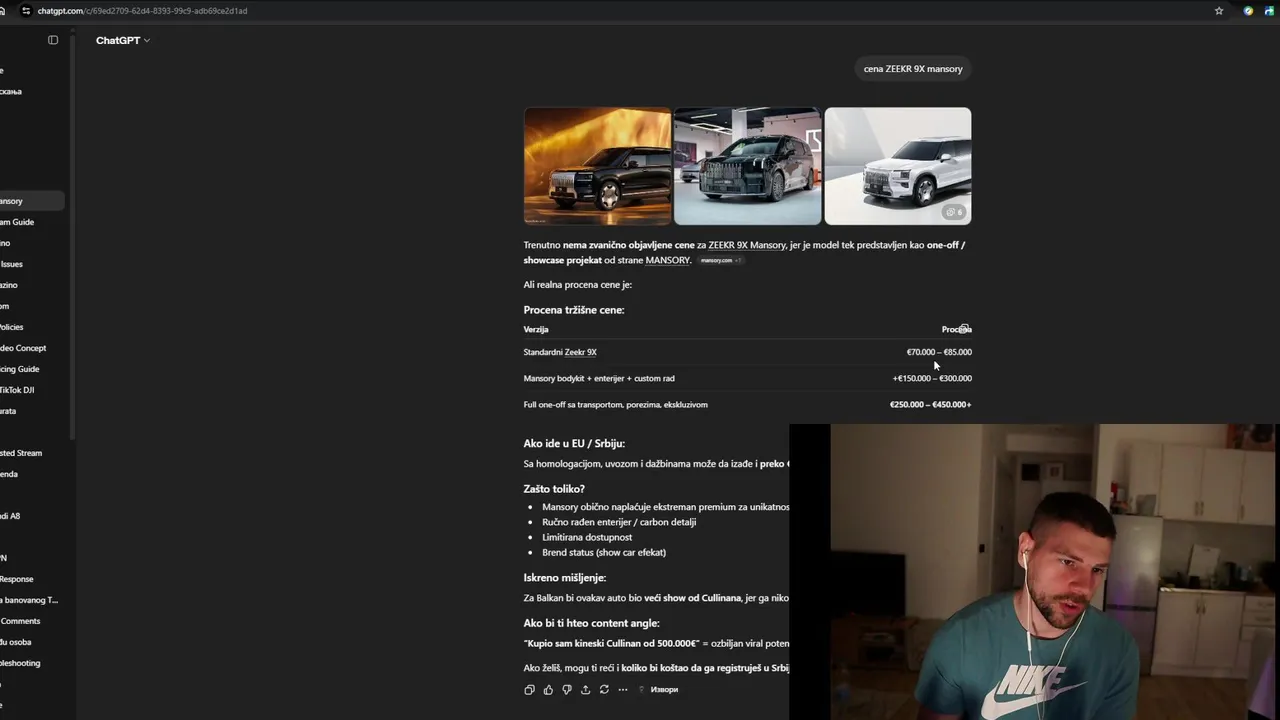Open the active 'ansory' chat in sidebar
The width and height of the screenshot is (1280, 720).
point(30,201)
